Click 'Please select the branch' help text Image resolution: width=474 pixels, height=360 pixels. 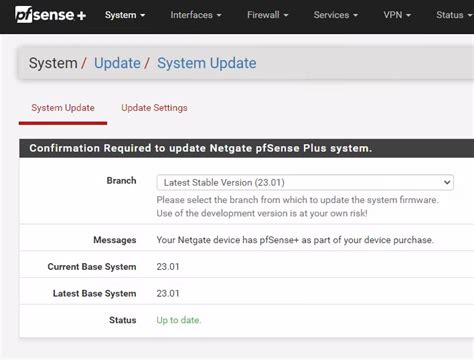tap(298, 200)
